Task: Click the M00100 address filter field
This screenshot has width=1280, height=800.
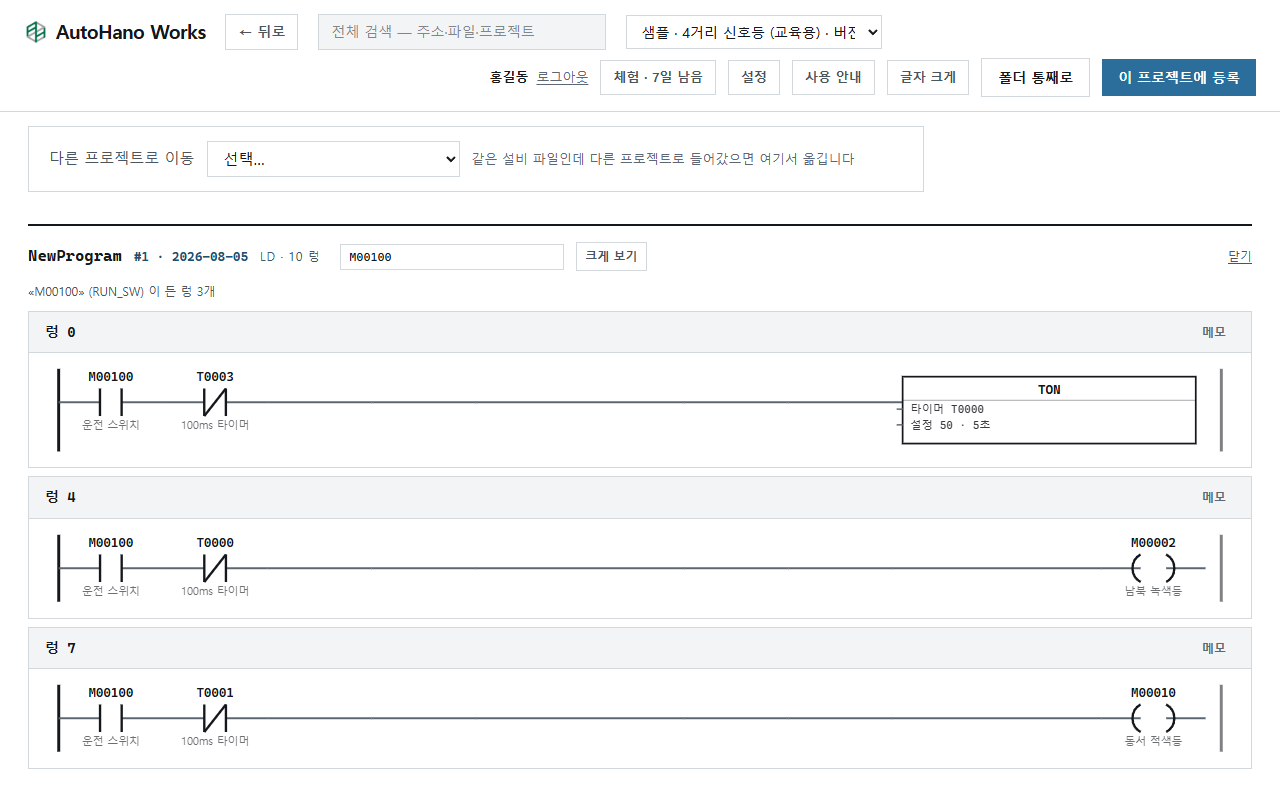Action: pyautogui.click(x=452, y=257)
